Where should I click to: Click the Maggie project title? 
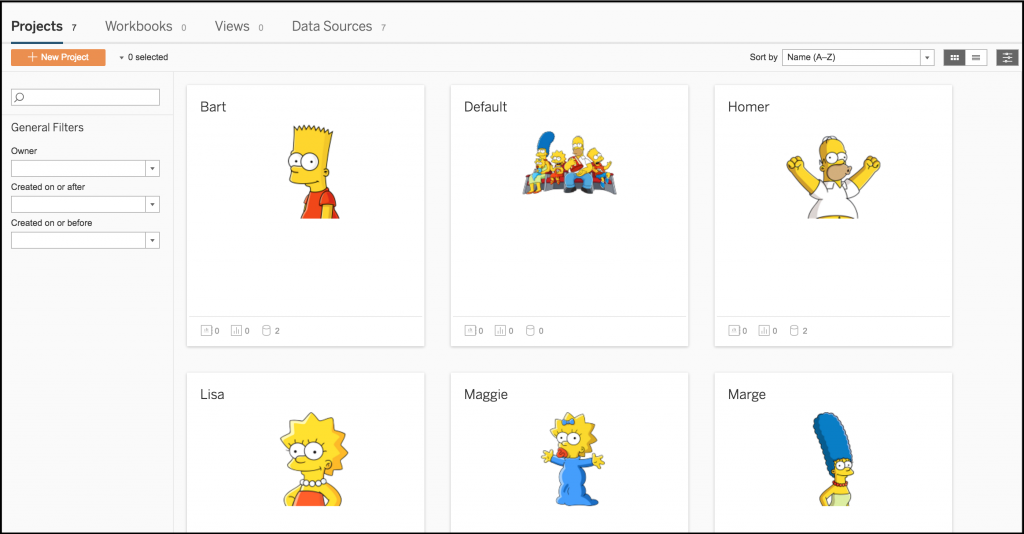coord(486,395)
